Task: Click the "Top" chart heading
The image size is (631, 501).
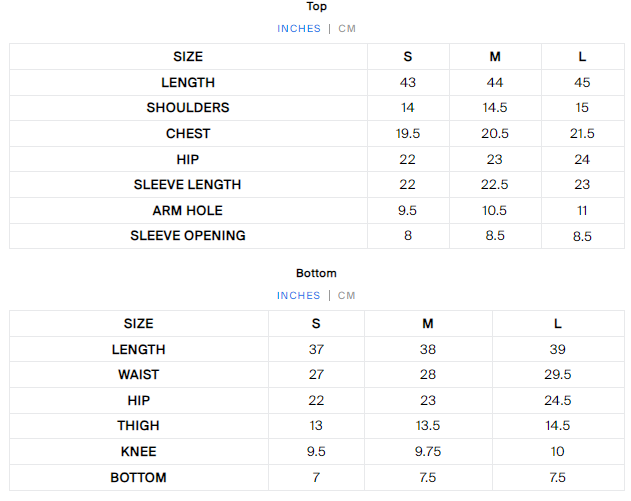Action: point(316,7)
